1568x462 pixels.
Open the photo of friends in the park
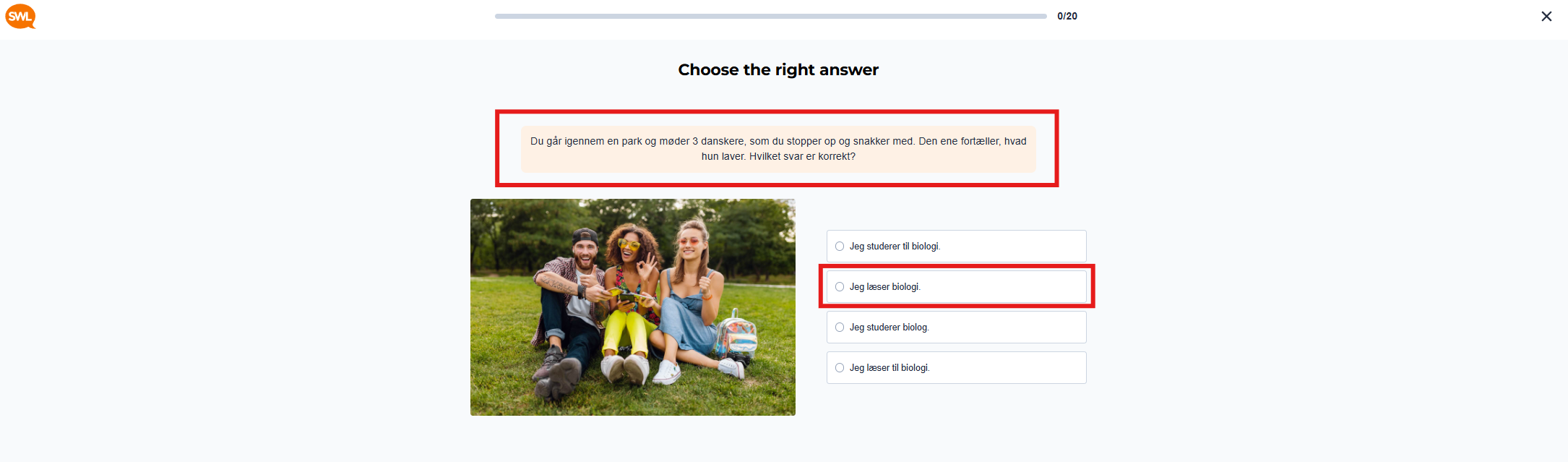pyautogui.click(x=632, y=307)
